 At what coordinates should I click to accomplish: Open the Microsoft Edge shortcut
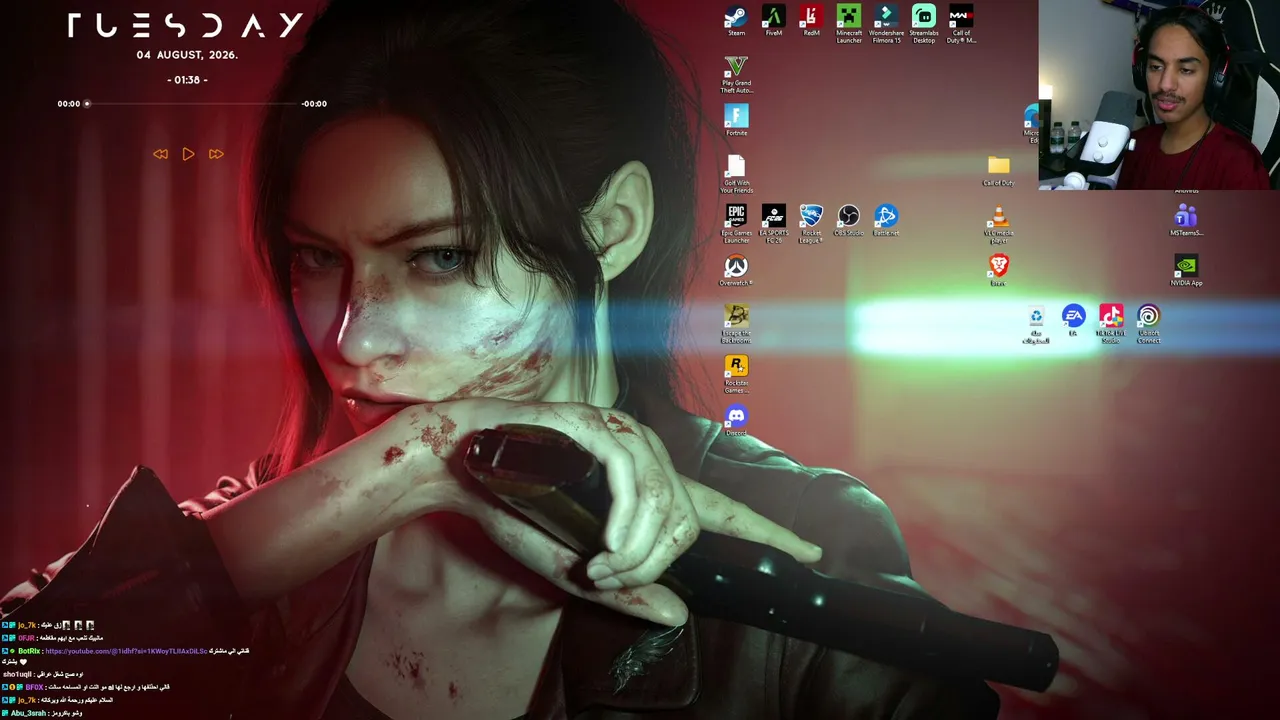[1031, 124]
